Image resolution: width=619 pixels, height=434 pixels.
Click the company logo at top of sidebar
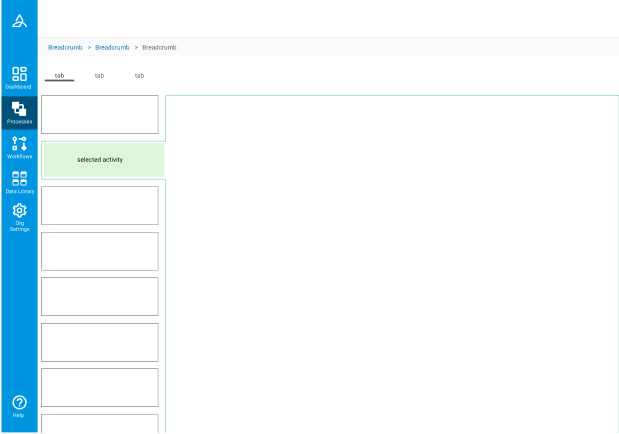(x=19, y=21)
